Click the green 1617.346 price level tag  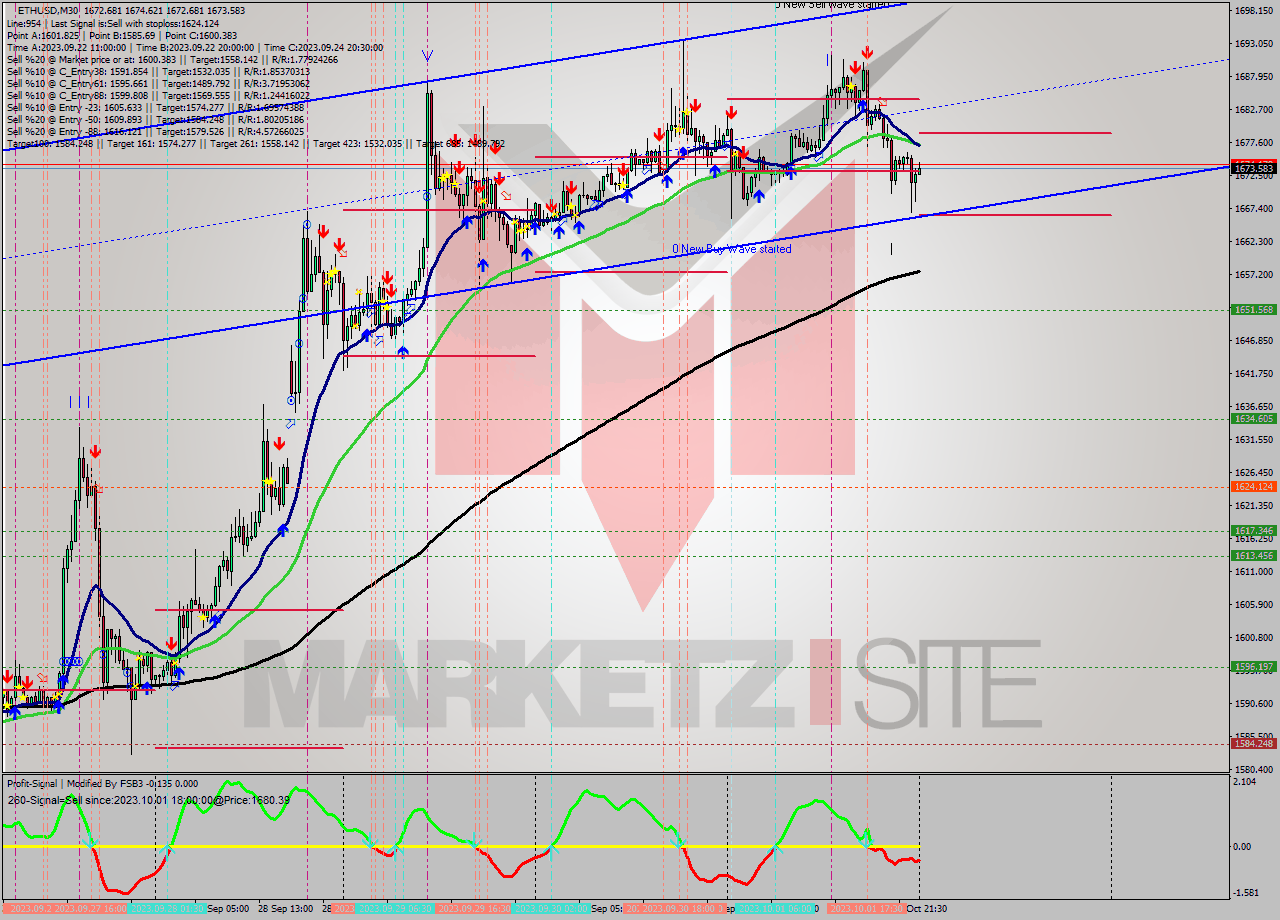coord(1253,531)
